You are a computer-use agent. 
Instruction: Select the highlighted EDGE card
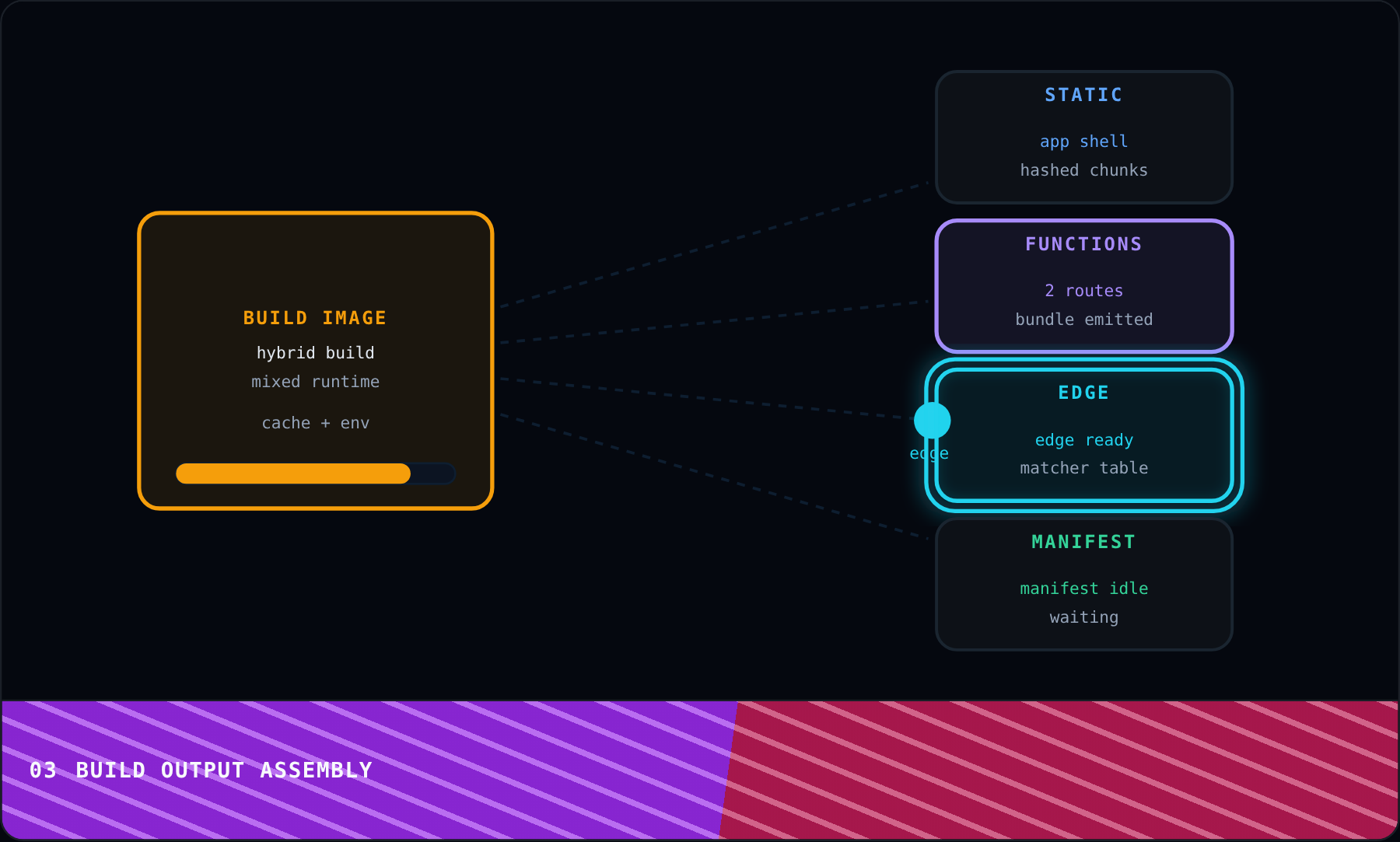click(1084, 435)
